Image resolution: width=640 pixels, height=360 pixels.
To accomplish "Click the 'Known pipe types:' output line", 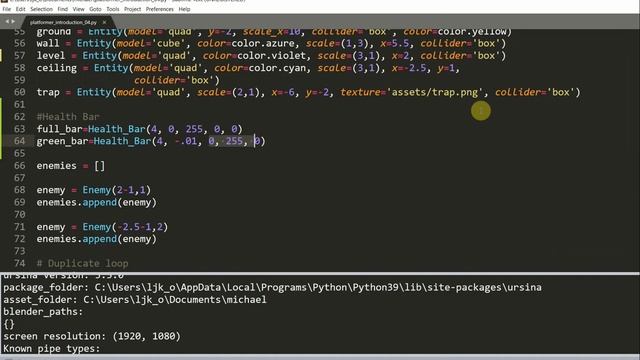I will pos(51,349).
